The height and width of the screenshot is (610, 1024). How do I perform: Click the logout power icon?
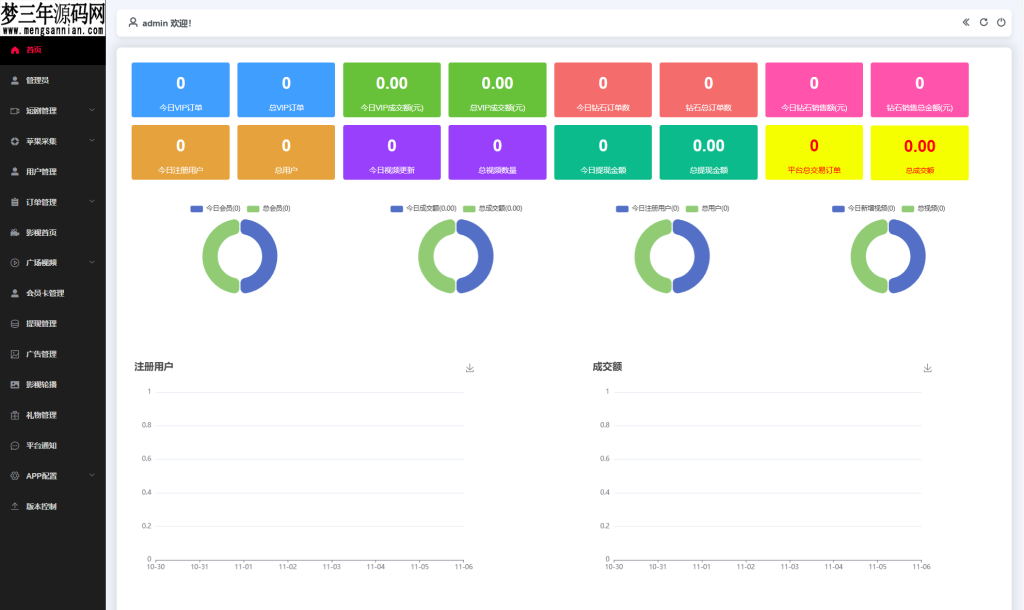[x=1000, y=22]
